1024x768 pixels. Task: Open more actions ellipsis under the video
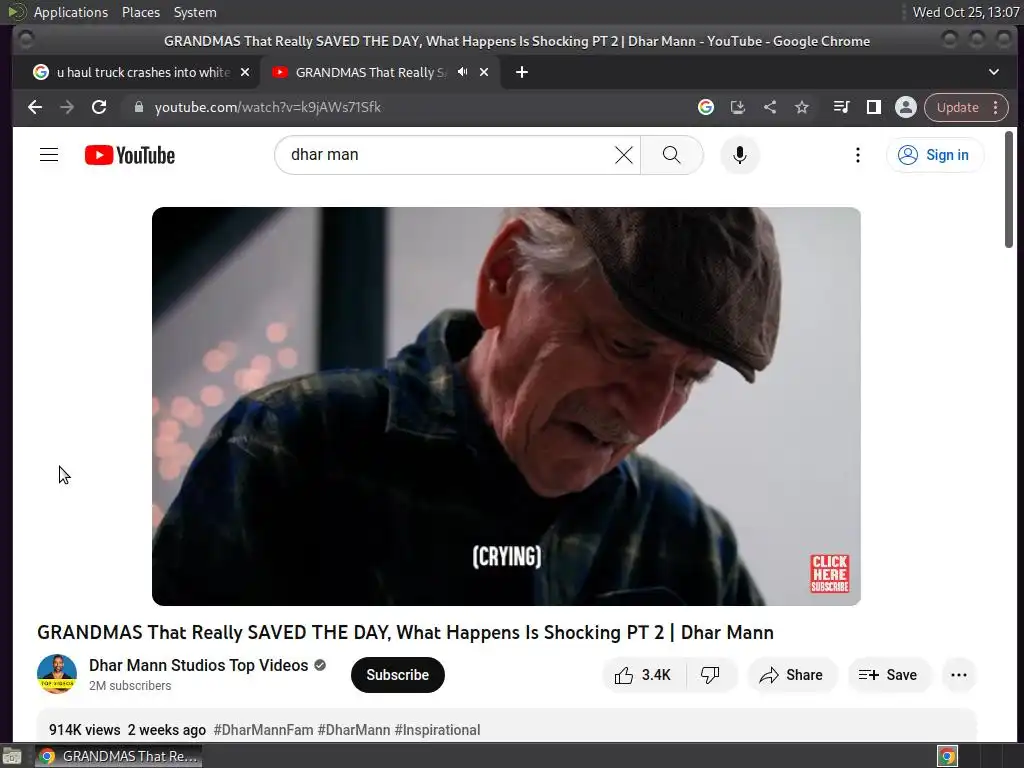point(959,675)
